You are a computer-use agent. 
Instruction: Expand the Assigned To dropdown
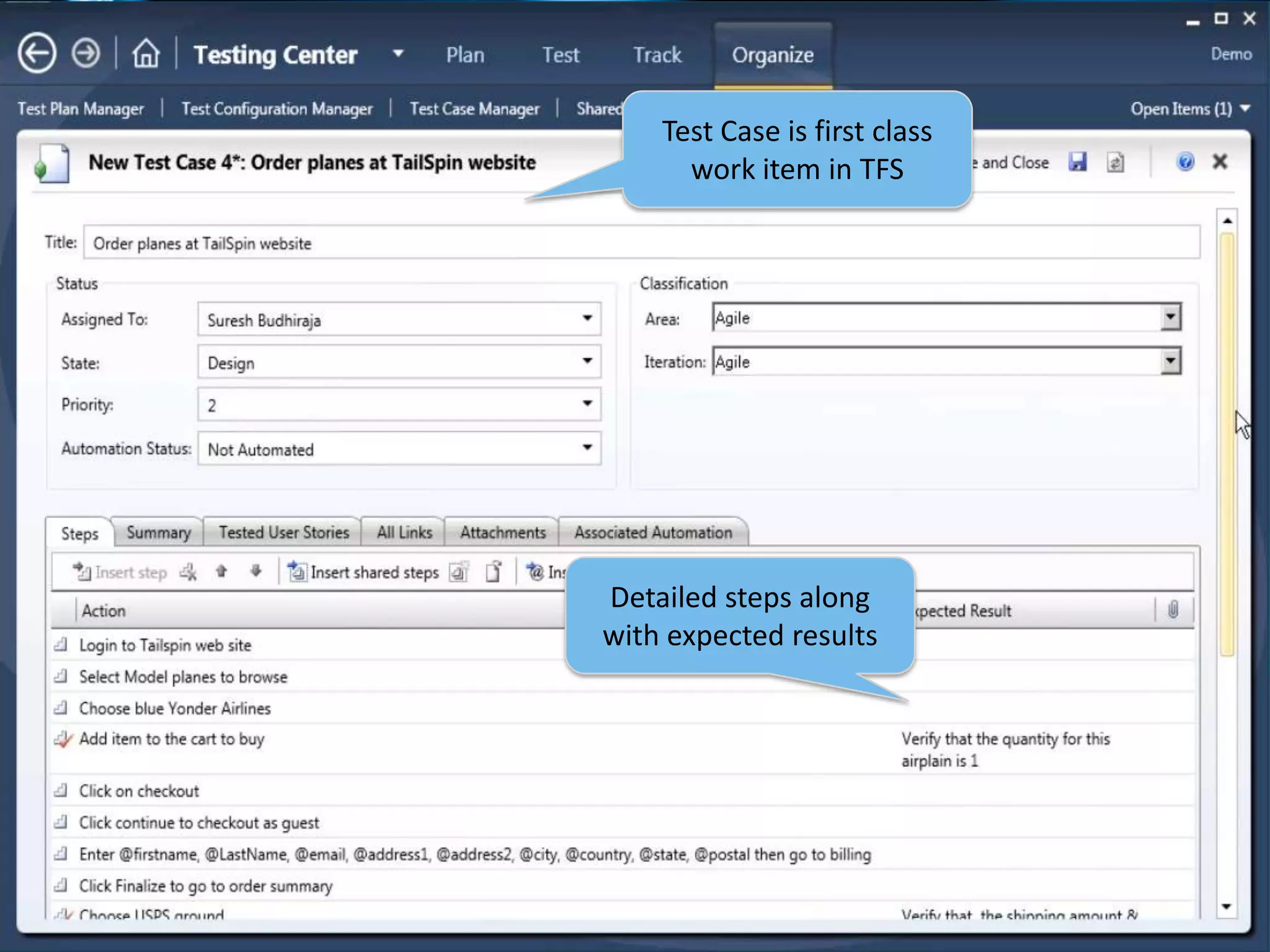[x=587, y=319]
